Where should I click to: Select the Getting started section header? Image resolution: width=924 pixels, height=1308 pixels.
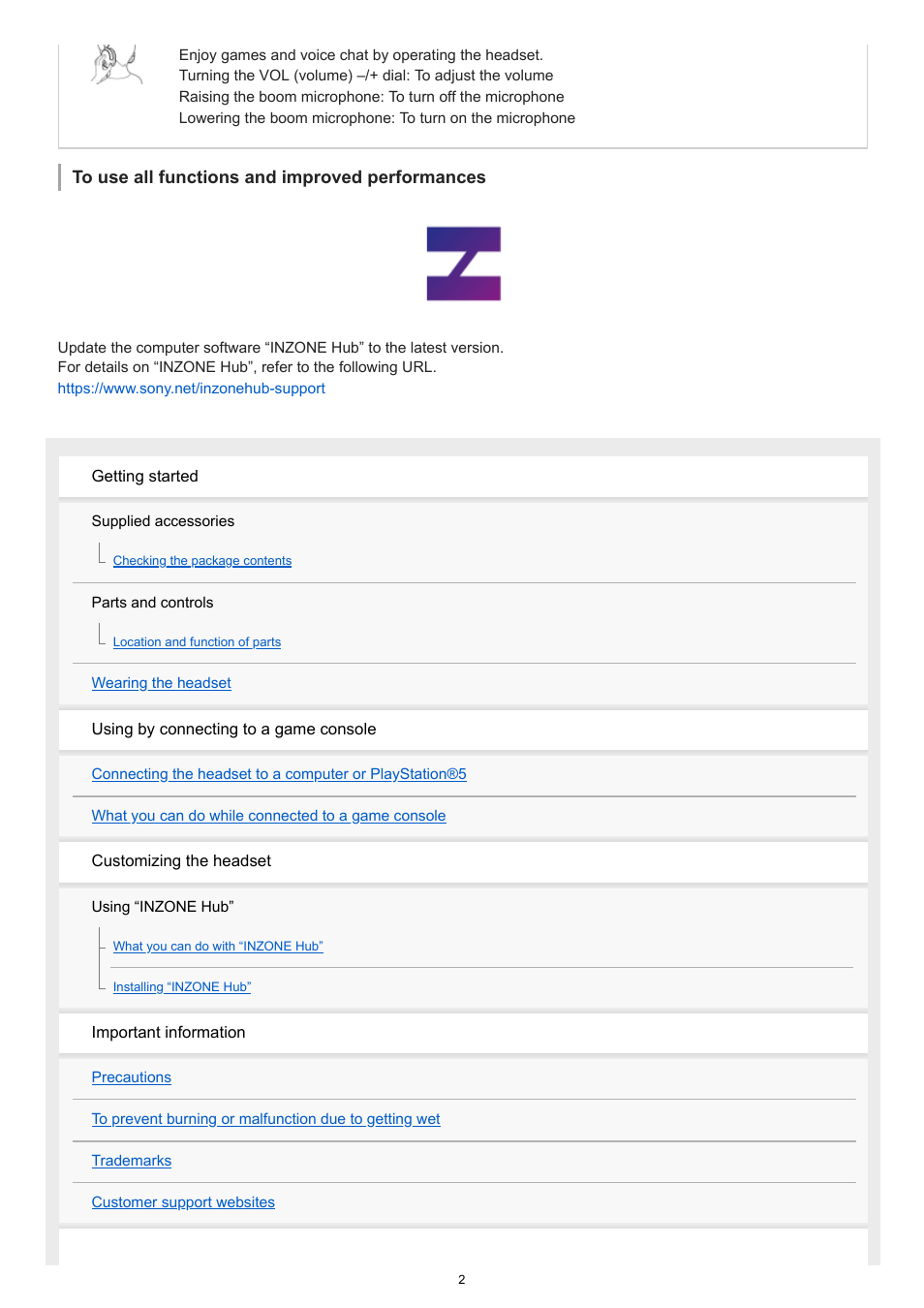tap(463, 477)
